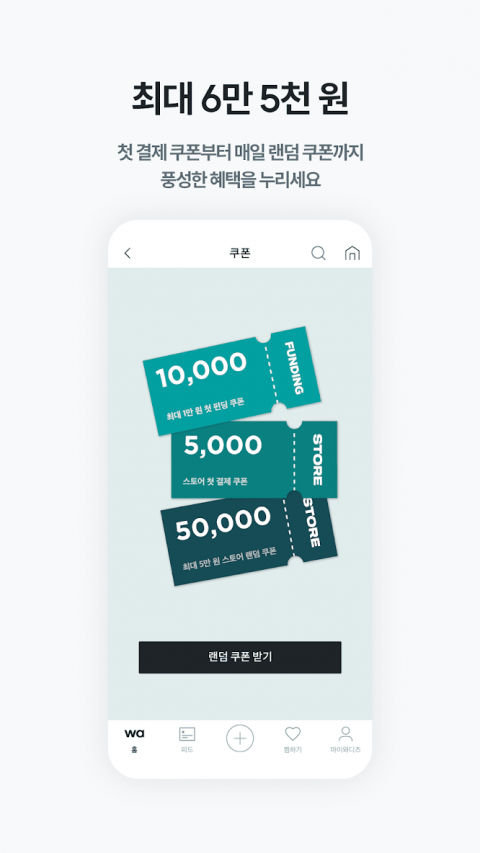Open the 피드 feed tab
The height and width of the screenshot is (853, 480).
187,739
